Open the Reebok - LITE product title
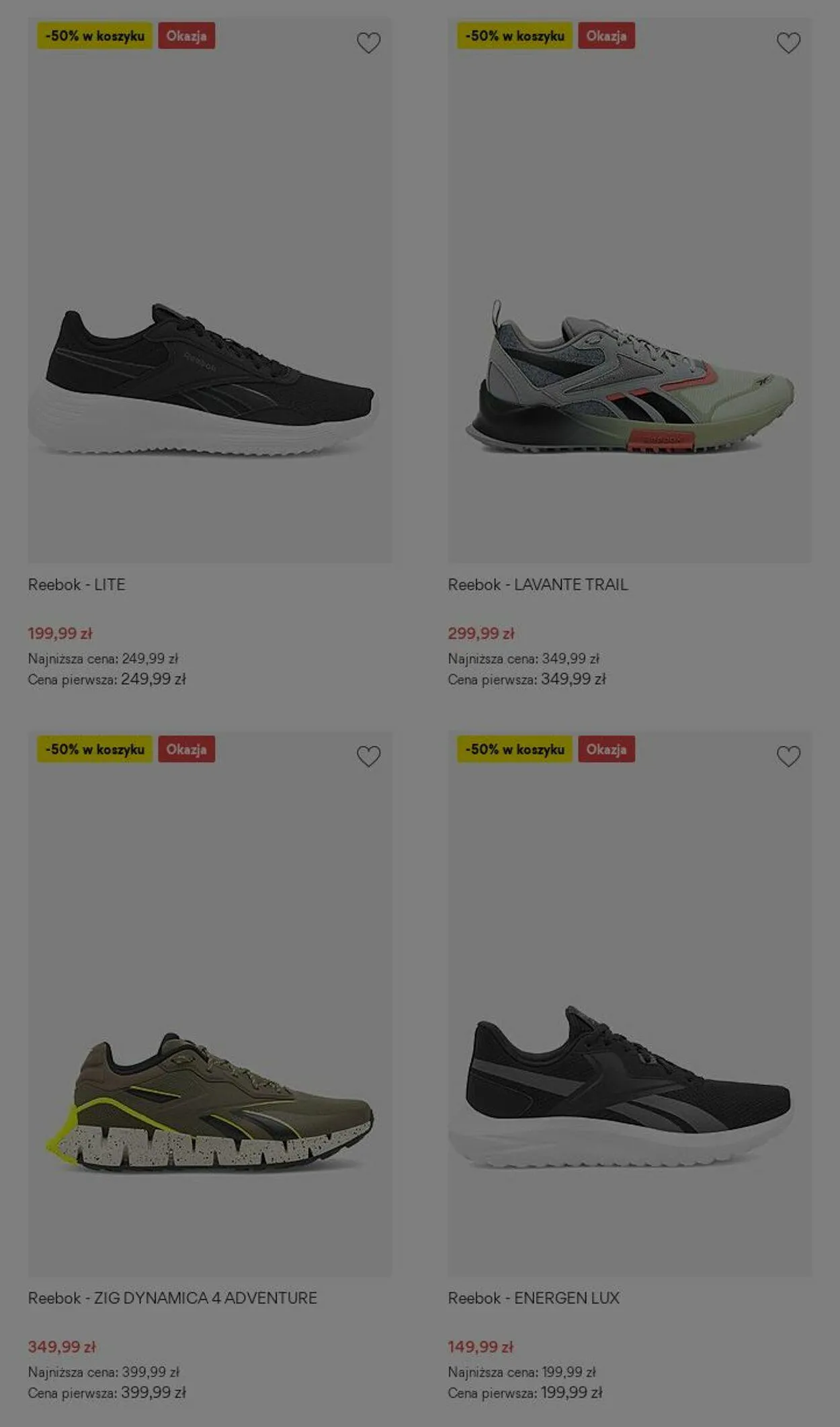Viewport: 840px width, 1427px height. point(77,585)
